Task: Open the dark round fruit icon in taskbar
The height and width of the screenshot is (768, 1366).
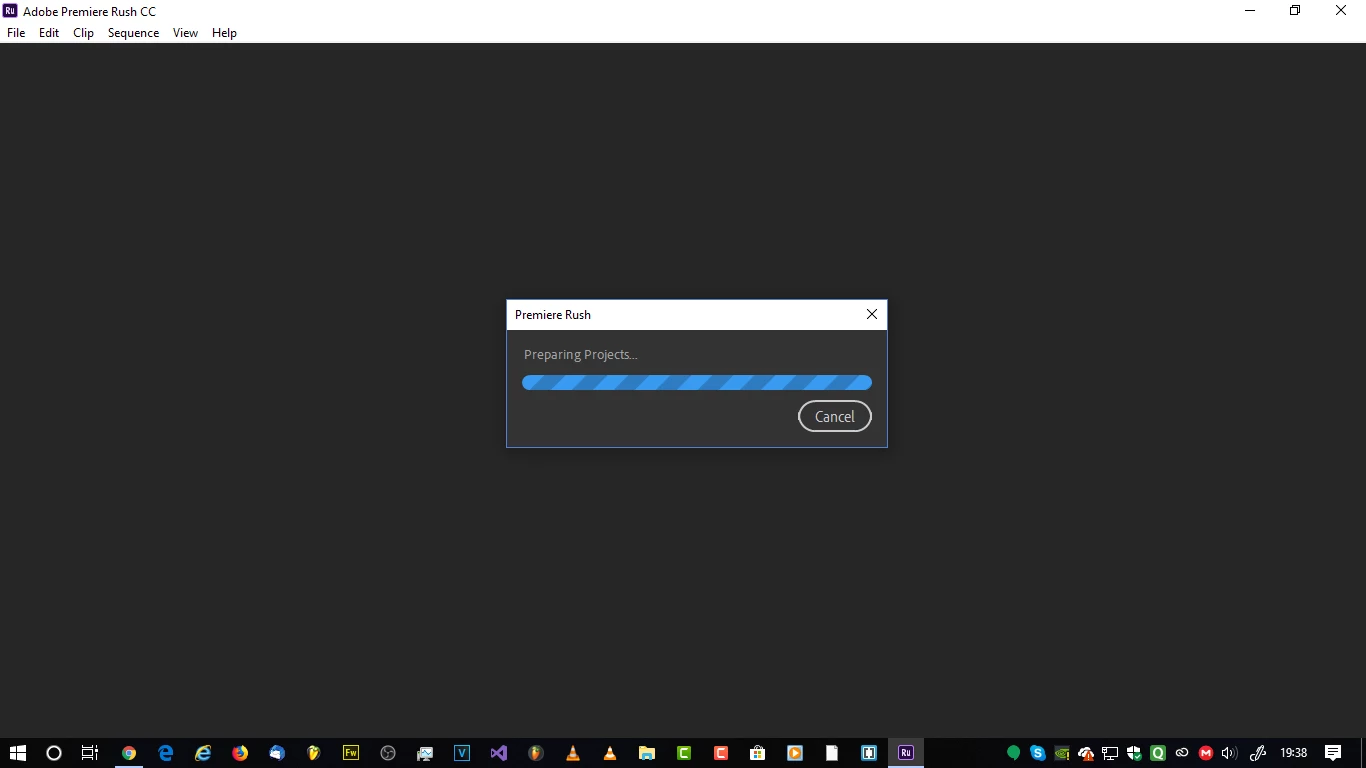Action: (x=536, y=753)
